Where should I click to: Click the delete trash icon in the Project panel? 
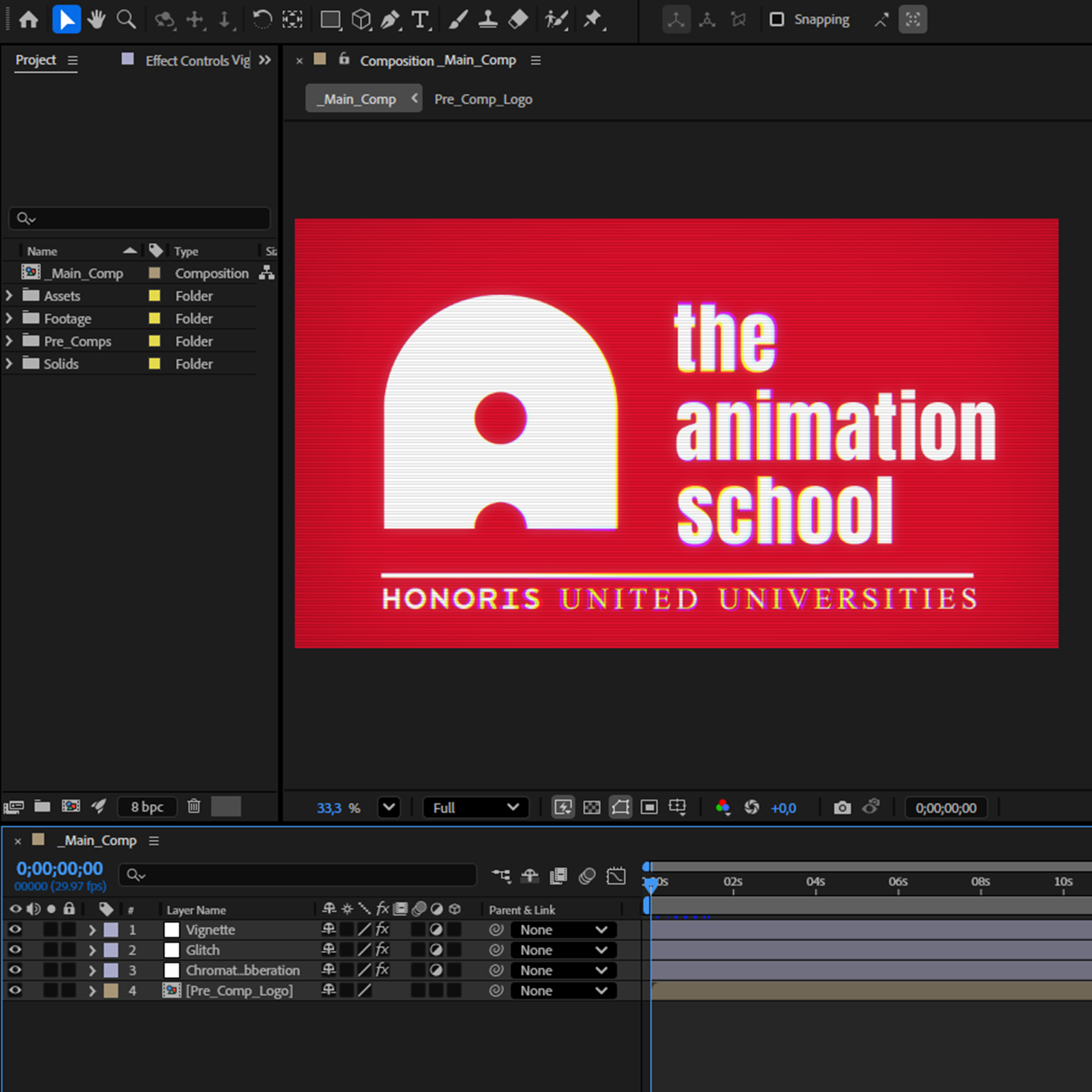(x=194, y=806)
